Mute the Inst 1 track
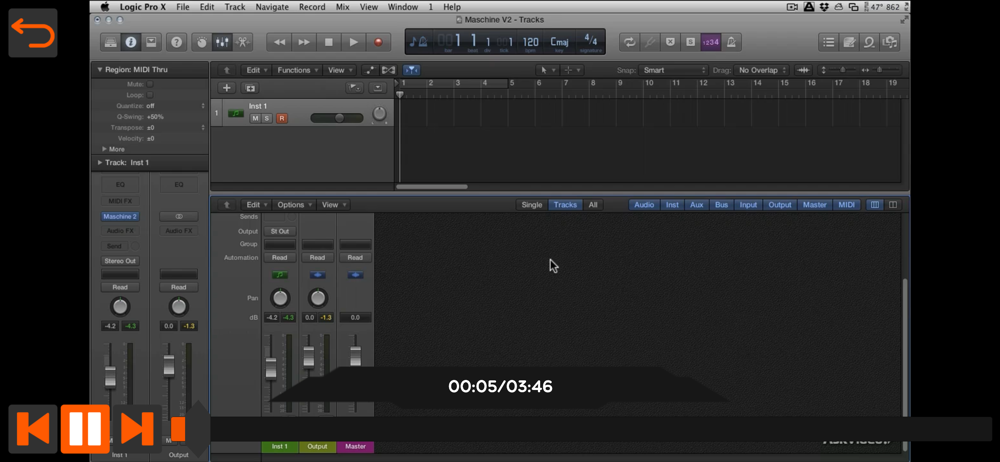The height and width of the screenshot is (462, 1000). click(x=255, y=118)
